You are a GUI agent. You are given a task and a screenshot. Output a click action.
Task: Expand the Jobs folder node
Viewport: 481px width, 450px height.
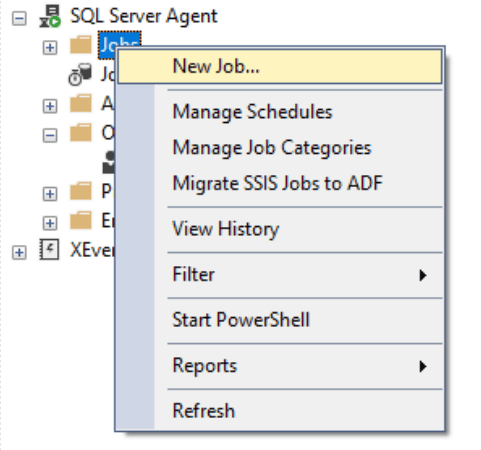click(50, 48)
